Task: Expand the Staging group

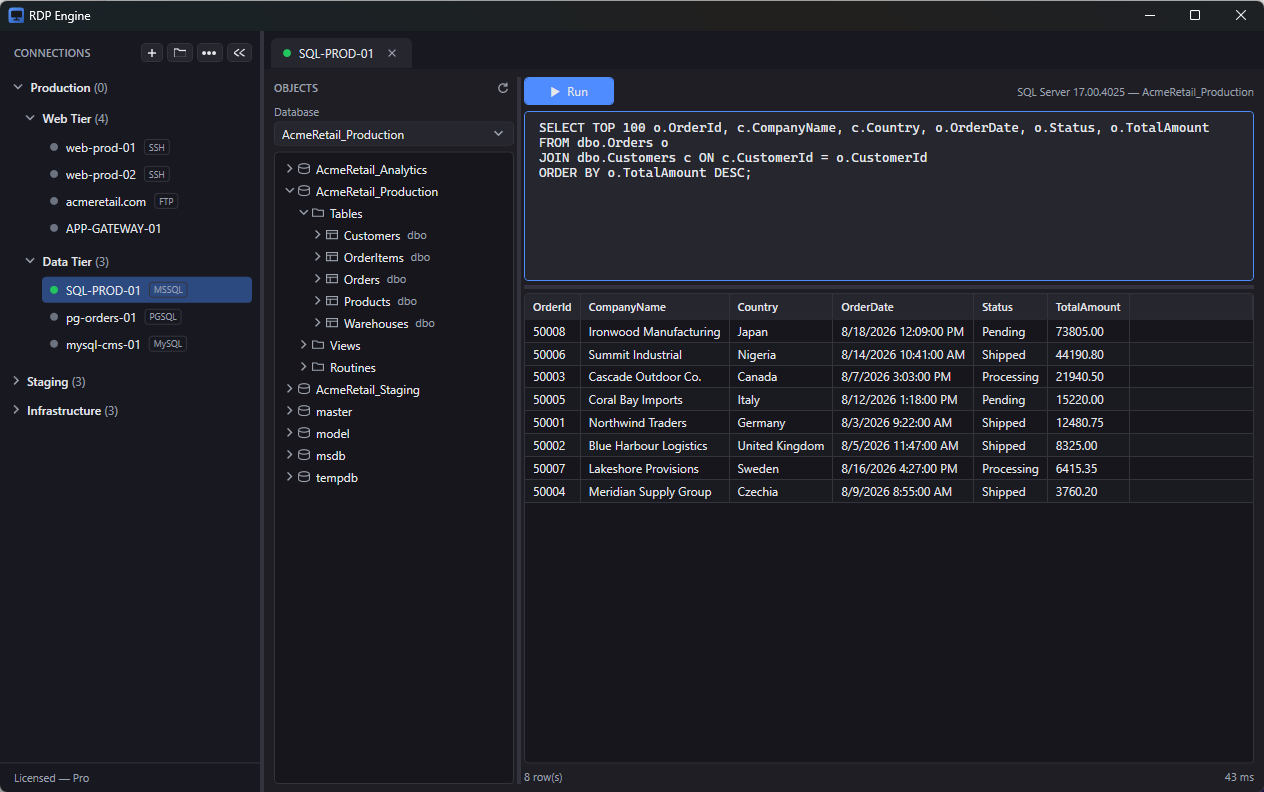Action: coord(17,381)
